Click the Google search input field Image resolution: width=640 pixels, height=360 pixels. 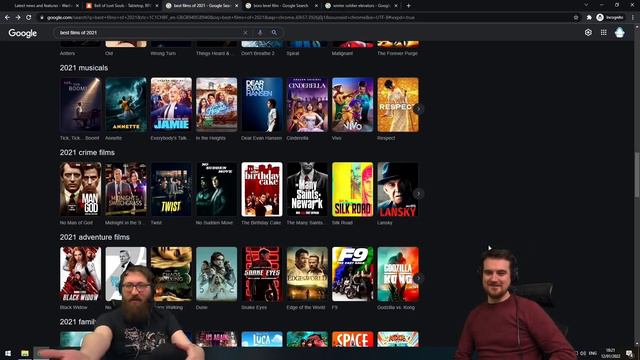[149, 33]
